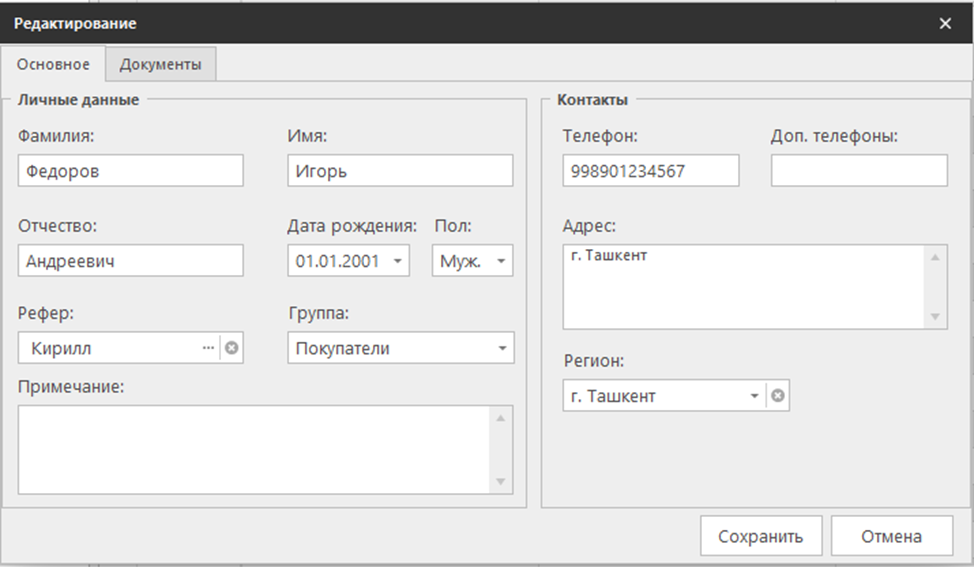The height and width of the screenshot is (567, 974).
Task: Clear the Регион field with x icon
Action: click(x=777, y=396)
